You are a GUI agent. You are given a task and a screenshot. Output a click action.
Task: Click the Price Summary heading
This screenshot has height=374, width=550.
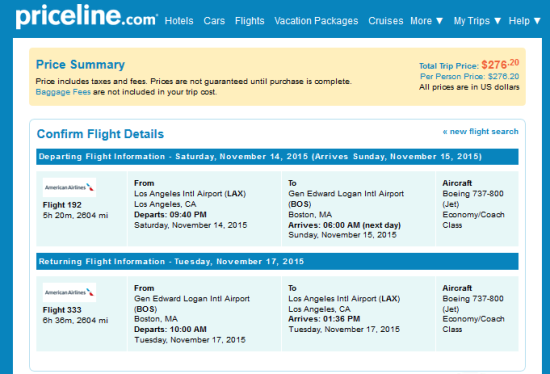[x=80, y=65]
